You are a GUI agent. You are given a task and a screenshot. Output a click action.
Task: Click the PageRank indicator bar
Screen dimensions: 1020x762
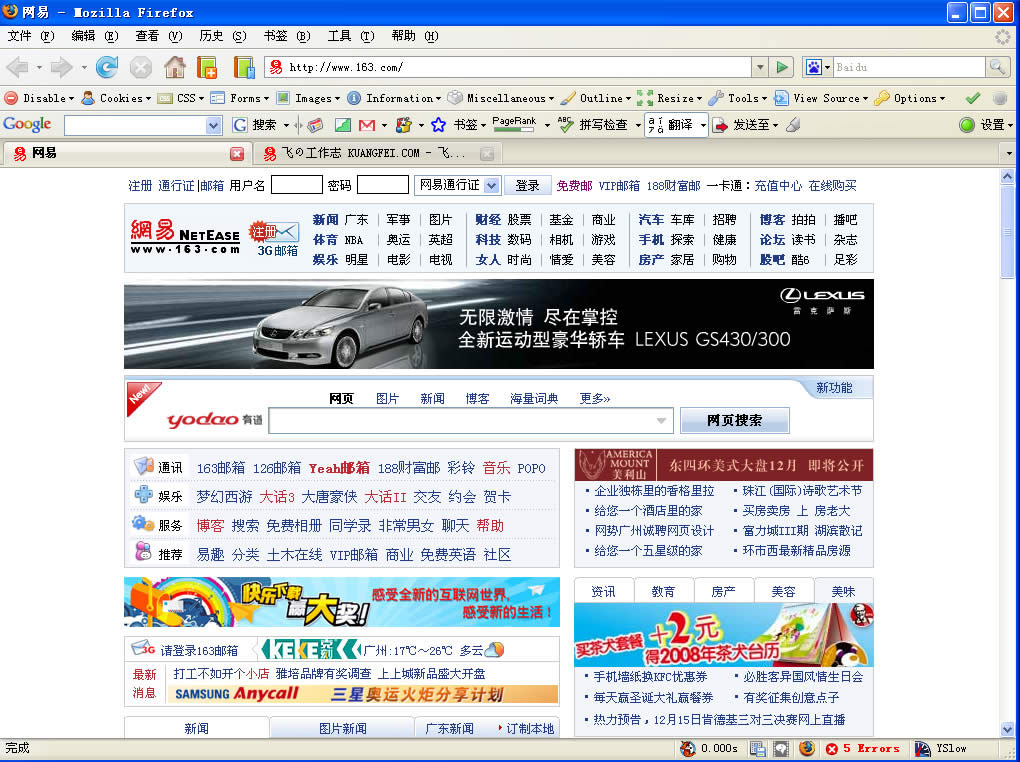514,124
